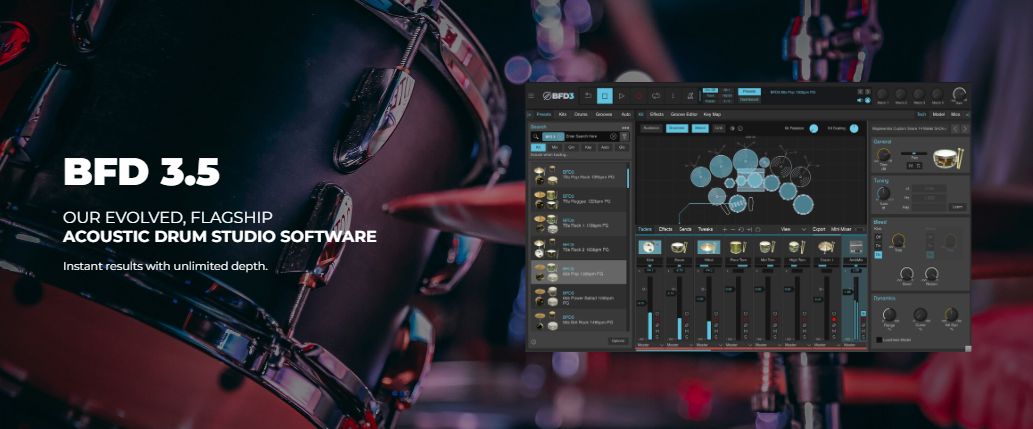
Task: Toggle the Mini Mixer switch
Action: click(x=860, y=229)
